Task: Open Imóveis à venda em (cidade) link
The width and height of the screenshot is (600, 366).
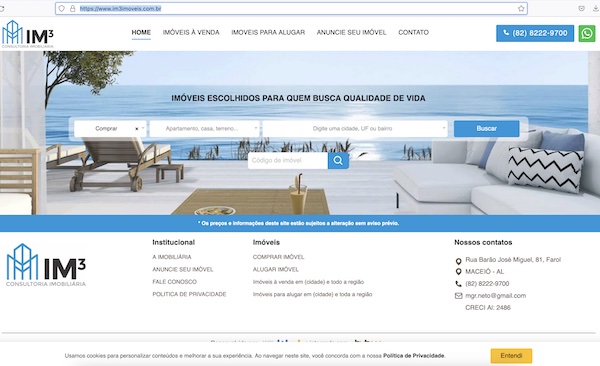Action: [x=308, y=282]
